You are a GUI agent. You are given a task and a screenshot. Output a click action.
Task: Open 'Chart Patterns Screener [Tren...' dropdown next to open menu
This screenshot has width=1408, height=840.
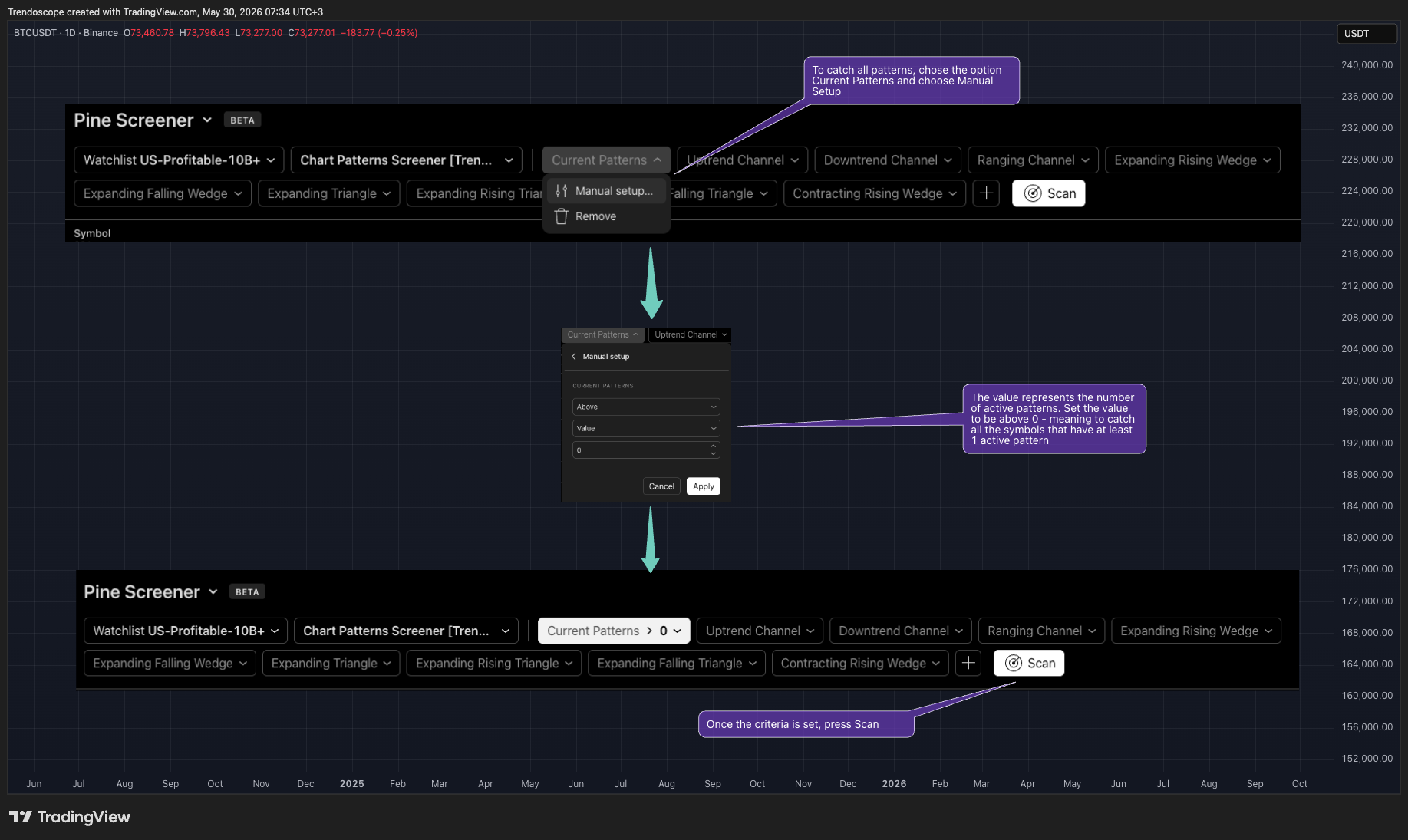tap(407, 160)
